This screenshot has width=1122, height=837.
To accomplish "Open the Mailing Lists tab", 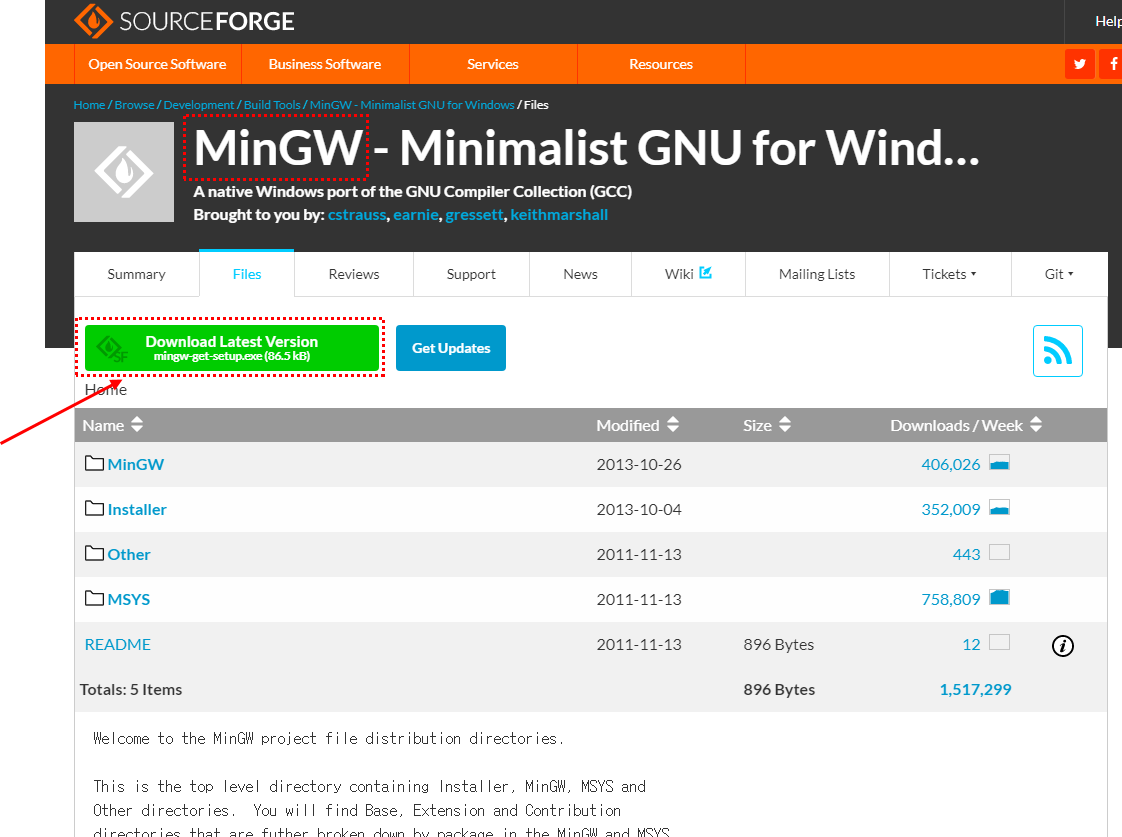I will 817,274.
